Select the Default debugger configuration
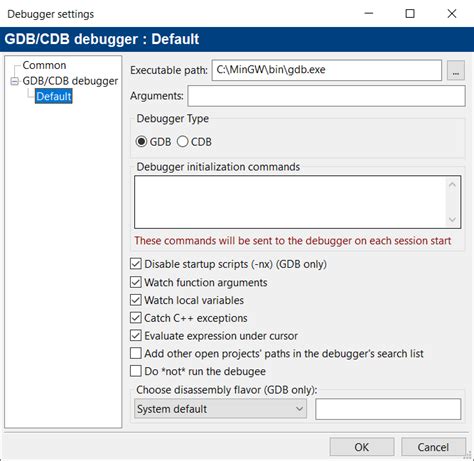474x461 pixels. (54, 96)
